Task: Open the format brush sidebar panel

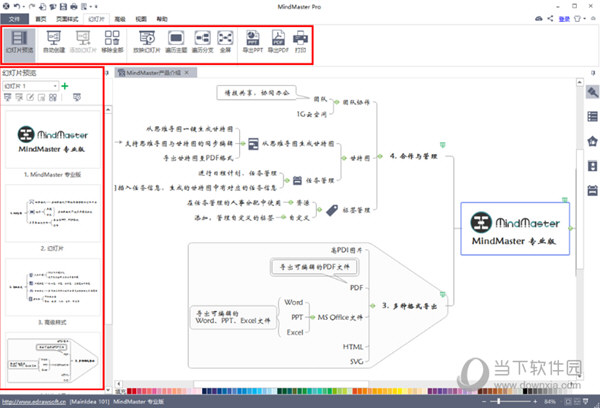Action: point(592,92)
